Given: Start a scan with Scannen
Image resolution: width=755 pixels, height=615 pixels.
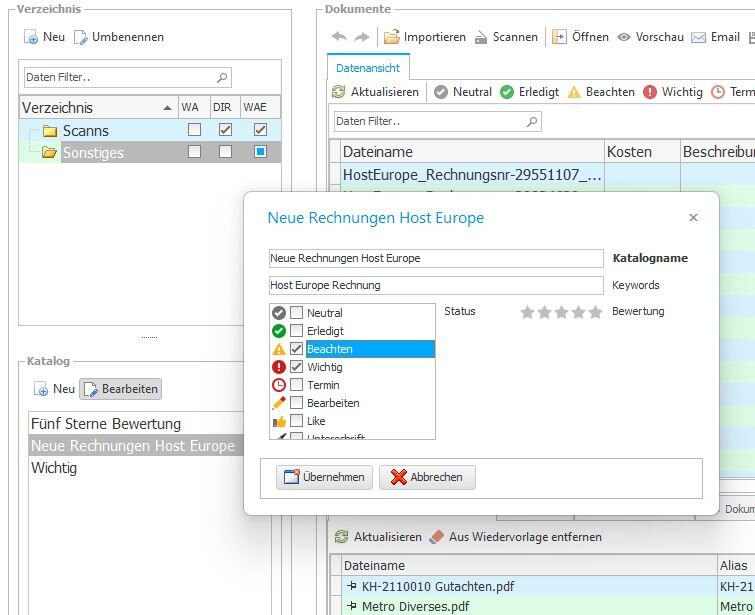Looking at the screenshot, I should click(506, 37).
